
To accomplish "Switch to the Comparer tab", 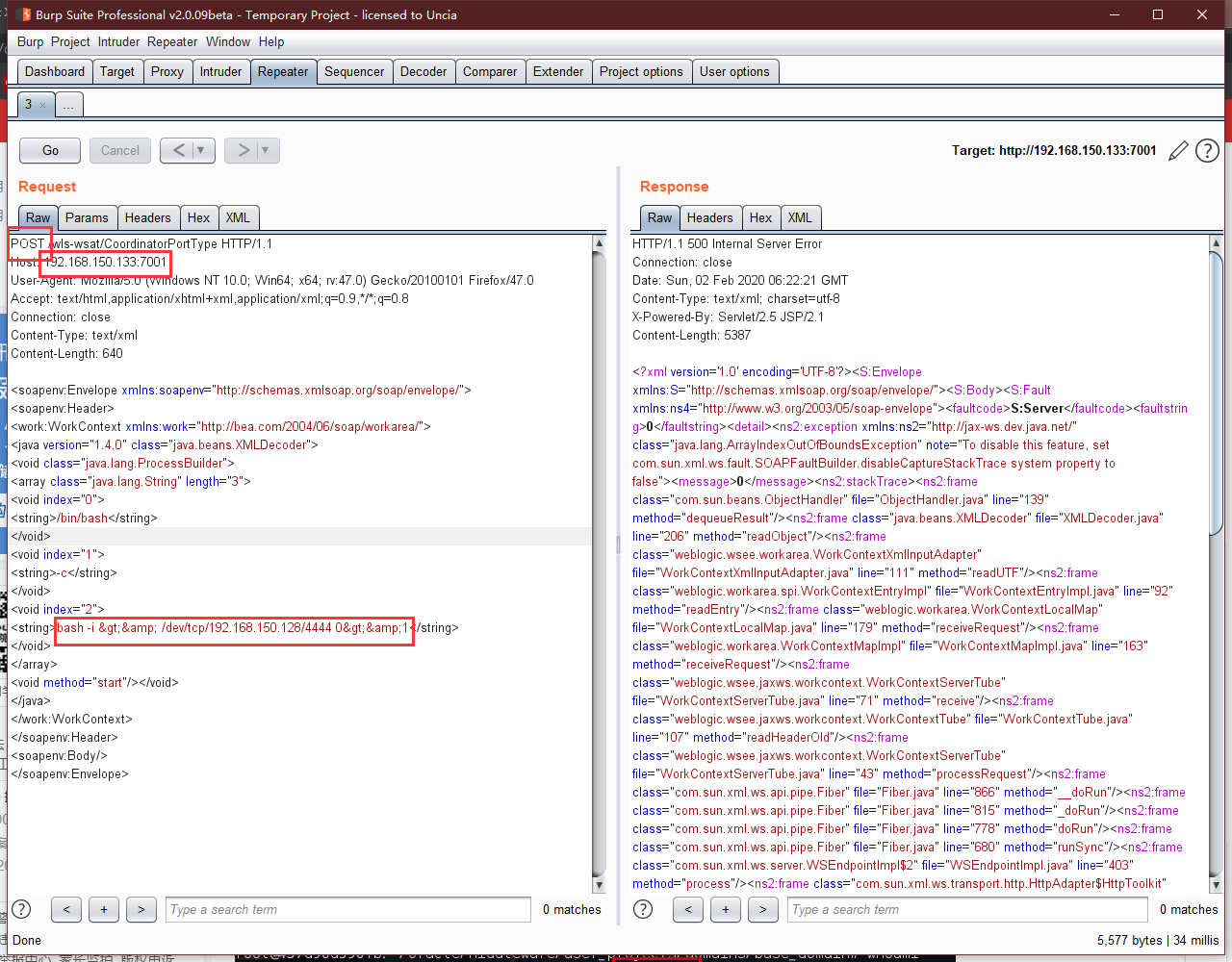I will tap(490, 71).
